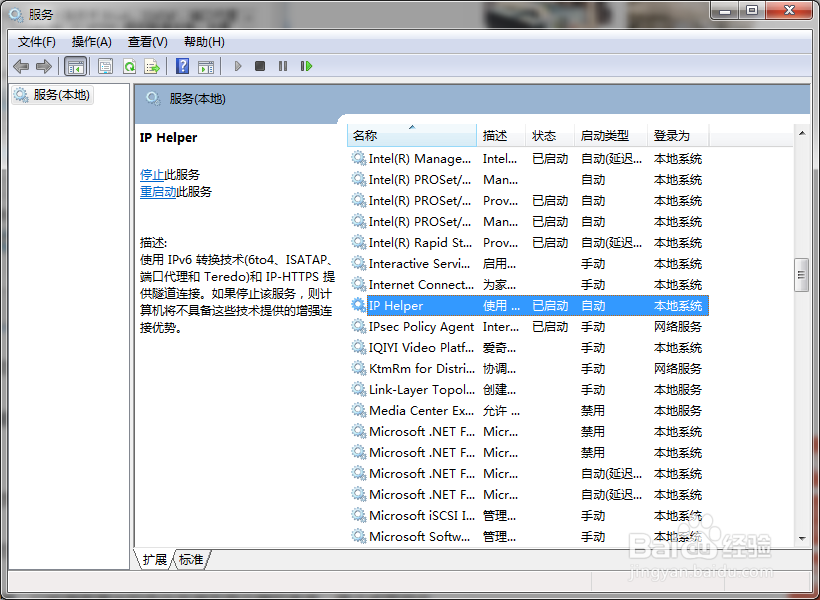820x600 pixels.
Task: Refresh the services list with the refresh icon
Action: tap(130, 66)
